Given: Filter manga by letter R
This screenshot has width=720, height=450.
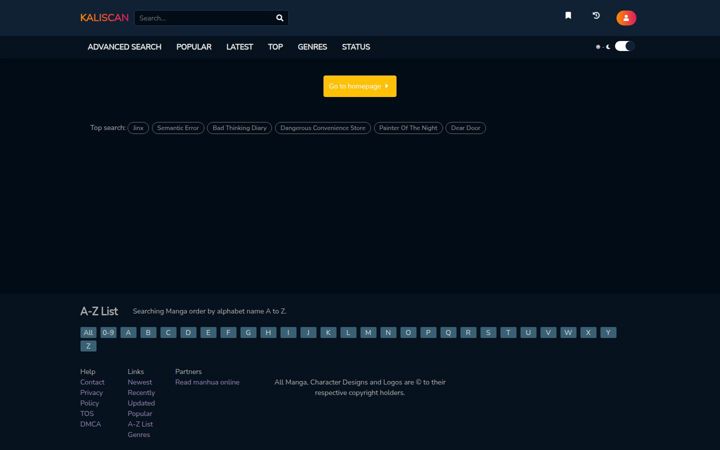Looking at the screenshot, I should pyautogui.click(x=468, y=332).
